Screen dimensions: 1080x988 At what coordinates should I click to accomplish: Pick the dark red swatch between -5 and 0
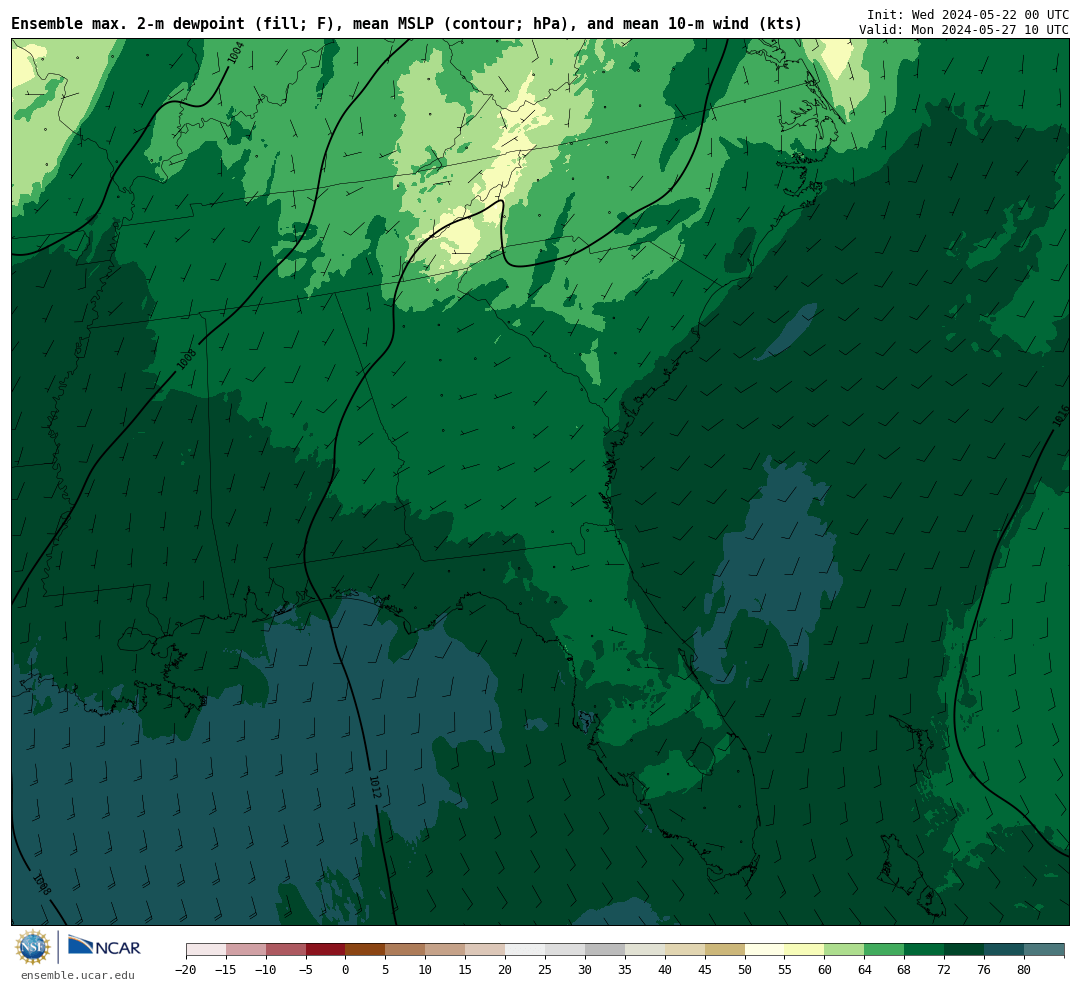coord(326,950)
